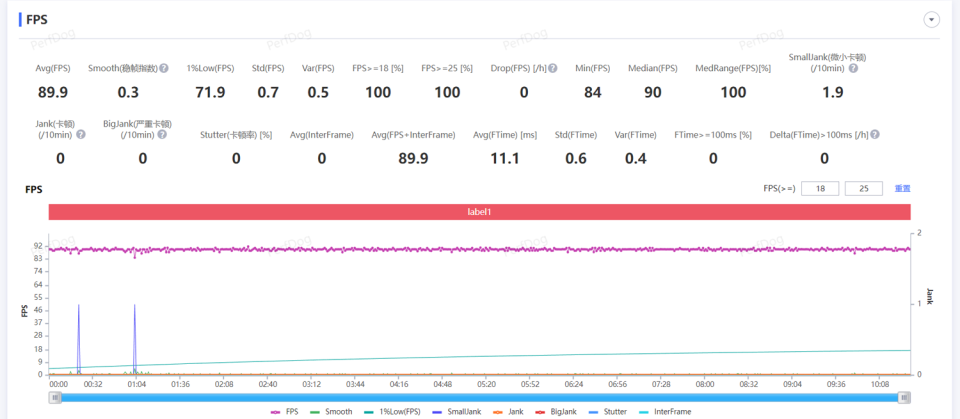Toggle SmallJank series in legend

tap(456, 412)
